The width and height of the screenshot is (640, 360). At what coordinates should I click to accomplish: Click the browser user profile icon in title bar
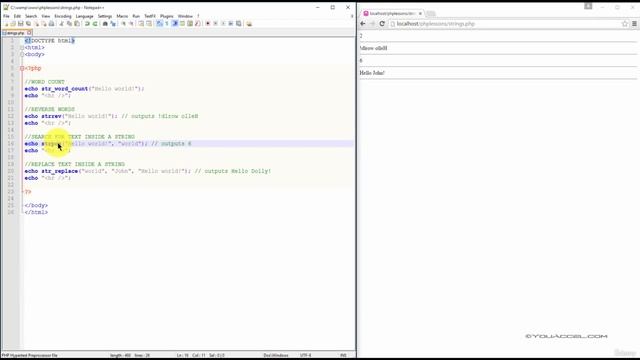click(x=588, y=6)
